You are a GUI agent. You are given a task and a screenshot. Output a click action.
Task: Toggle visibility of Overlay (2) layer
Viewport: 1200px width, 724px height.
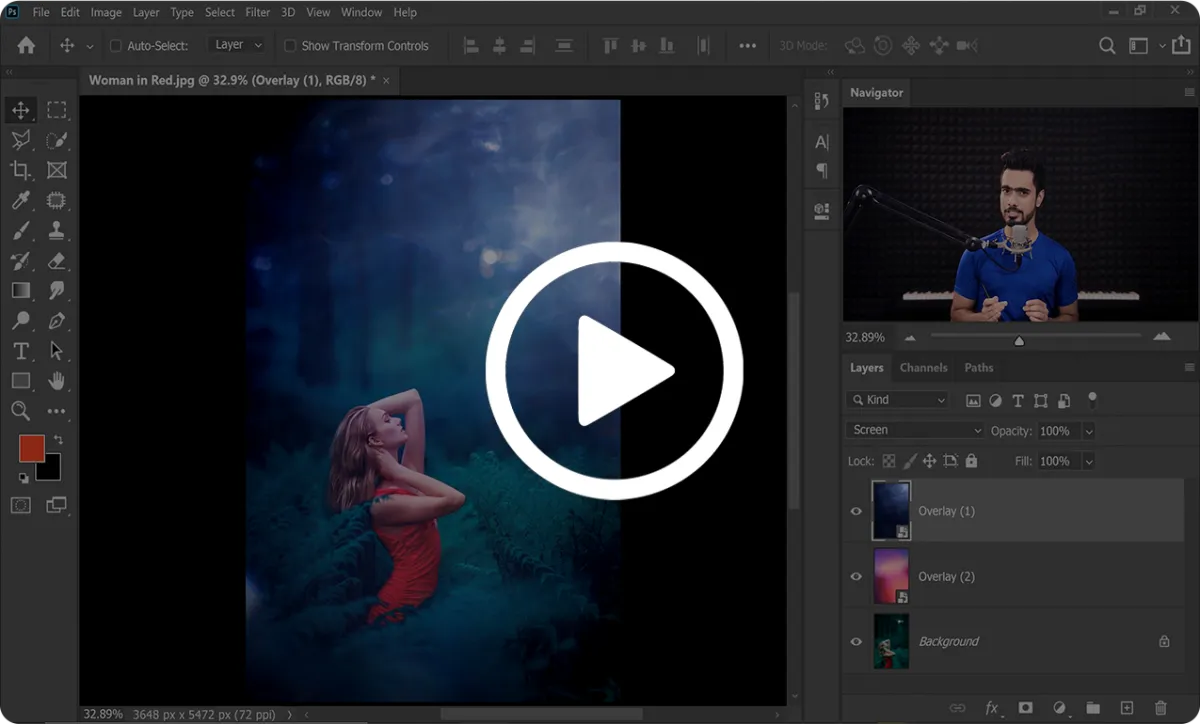click(x=856, y=576)
